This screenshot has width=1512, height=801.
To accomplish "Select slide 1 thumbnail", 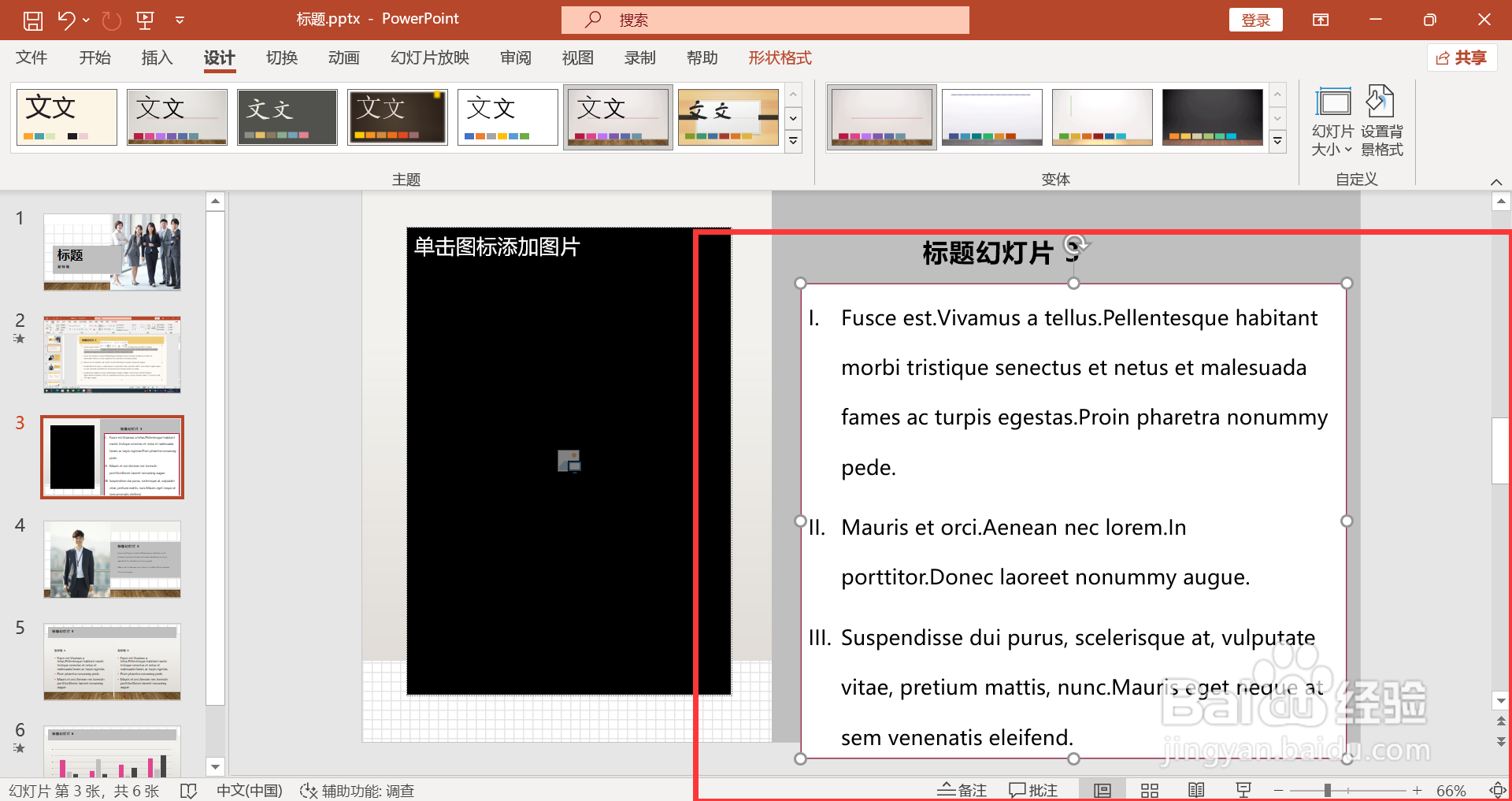I will [112, 252].
